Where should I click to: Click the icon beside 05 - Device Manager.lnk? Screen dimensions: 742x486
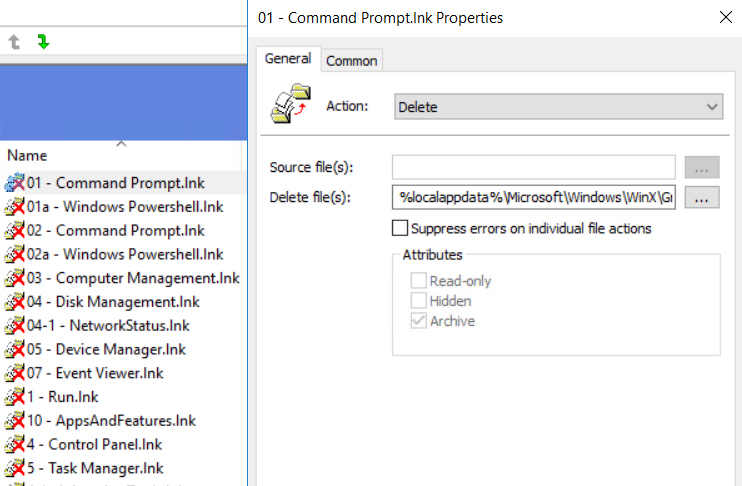click(14, 350)
